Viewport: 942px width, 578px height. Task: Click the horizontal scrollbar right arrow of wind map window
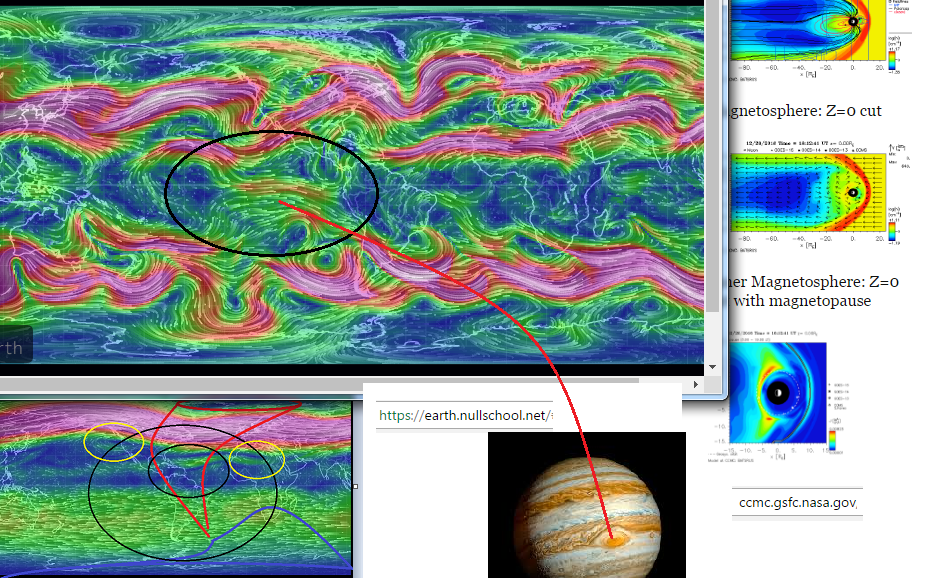pyautogui.click(x=696, y=384)
